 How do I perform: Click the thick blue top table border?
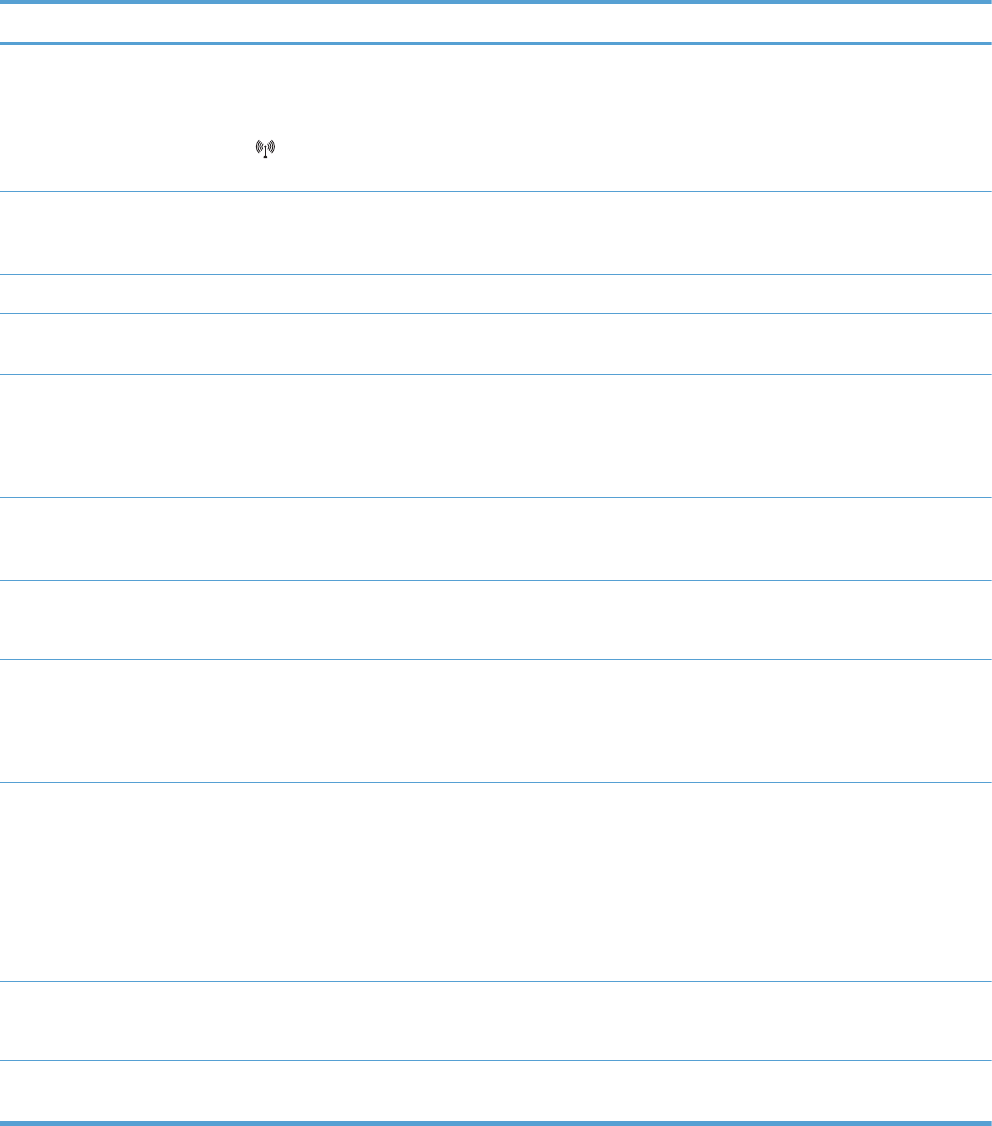(x=496, y=2)
